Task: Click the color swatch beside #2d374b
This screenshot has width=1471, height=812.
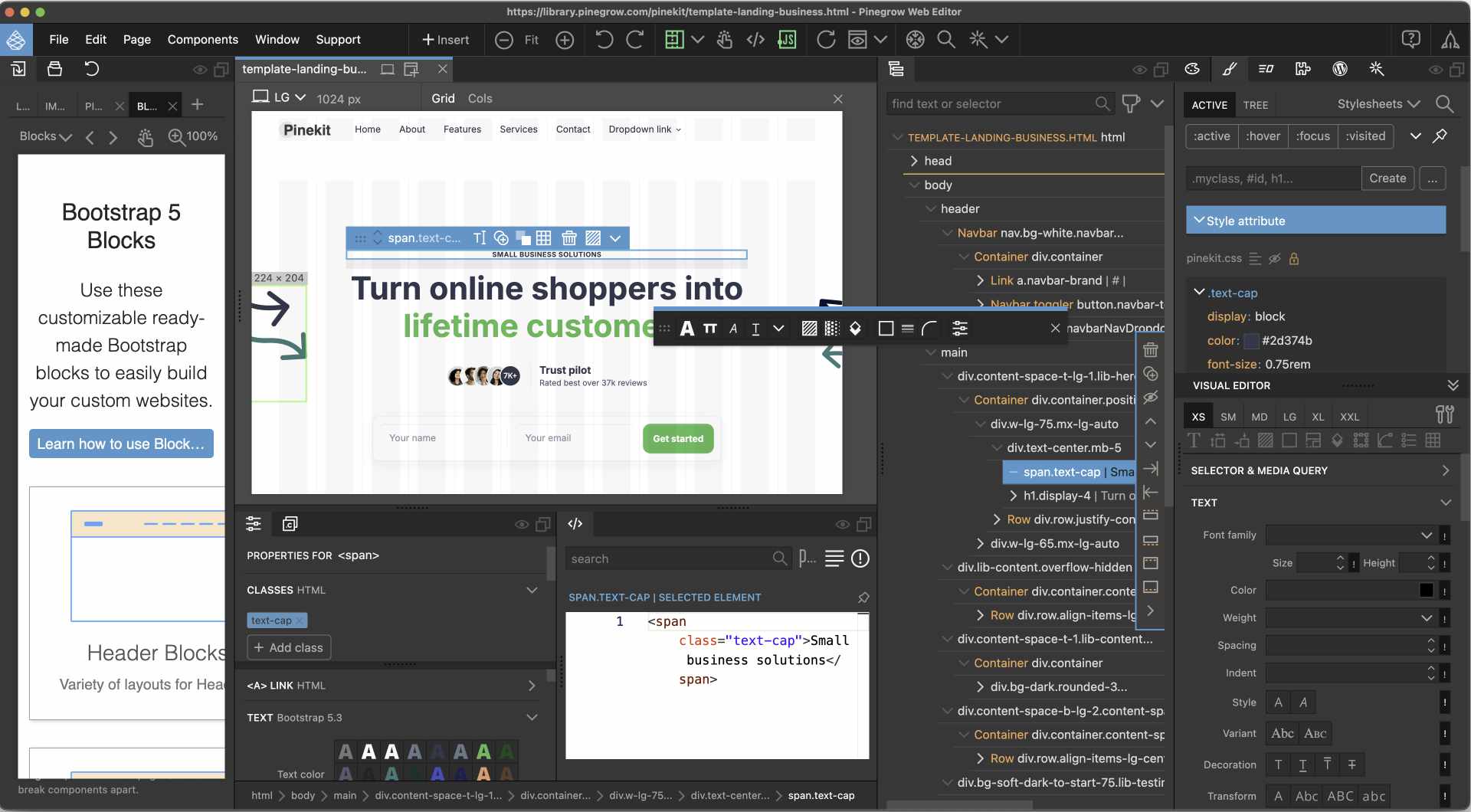Action: click(1251, 341)
